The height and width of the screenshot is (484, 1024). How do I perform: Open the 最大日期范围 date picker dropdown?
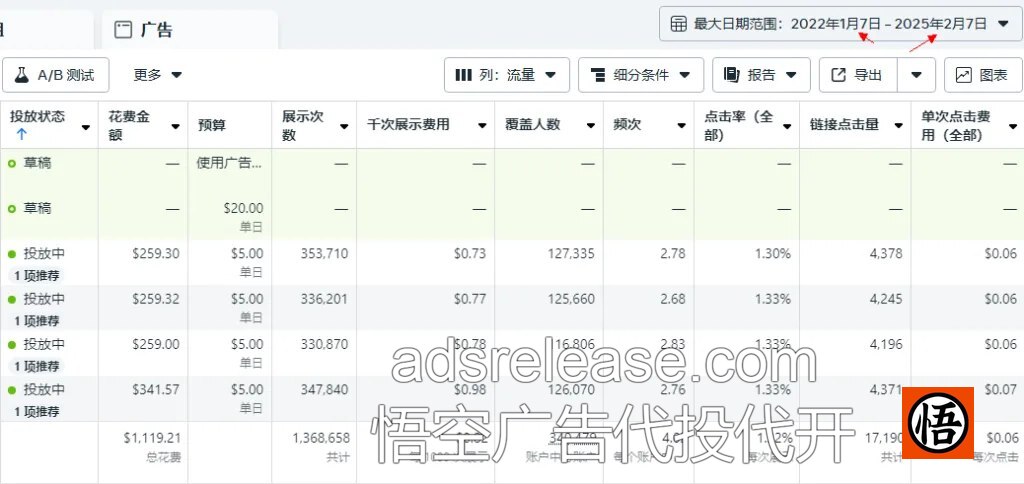(x=1003, y=24)
